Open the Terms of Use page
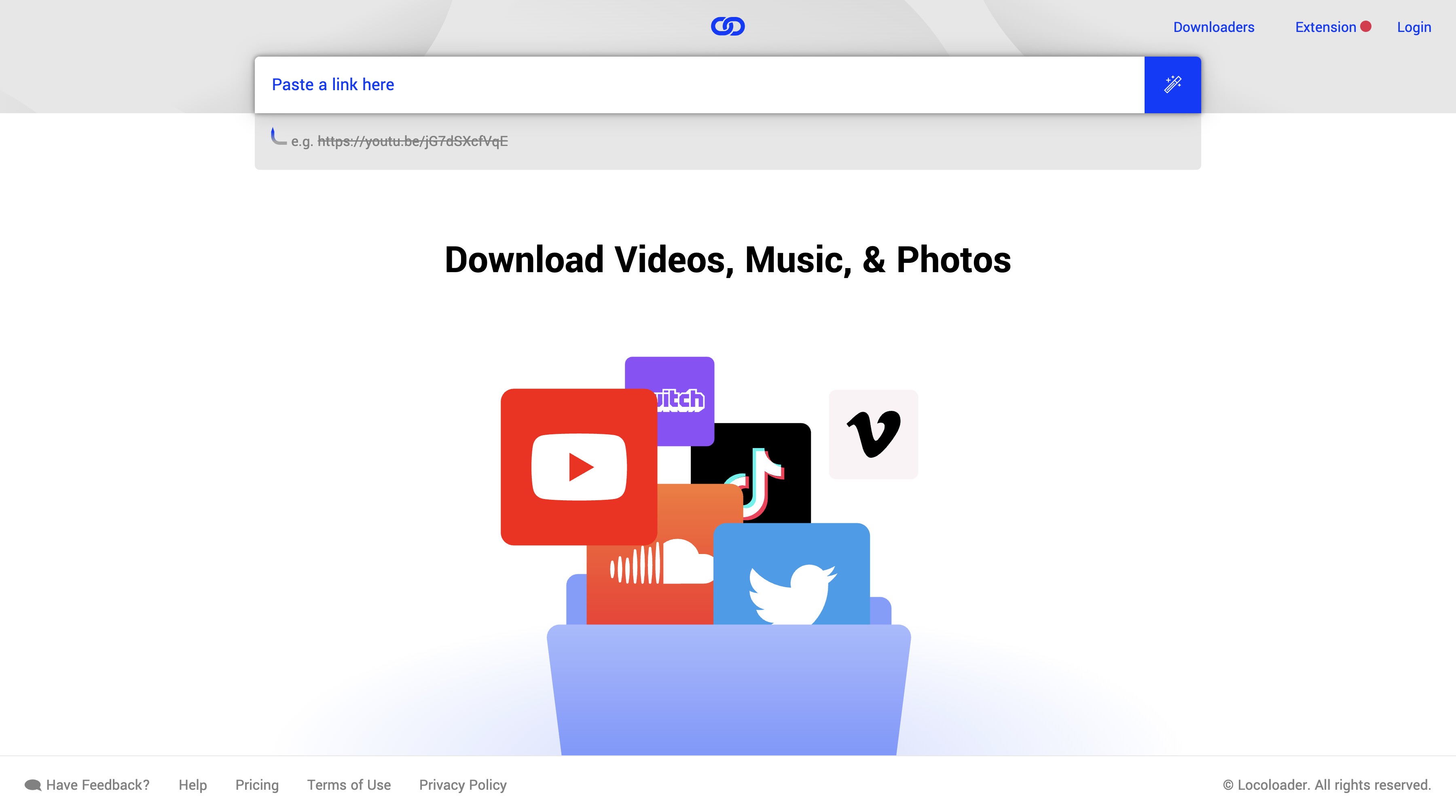 (x=349, y=785)
